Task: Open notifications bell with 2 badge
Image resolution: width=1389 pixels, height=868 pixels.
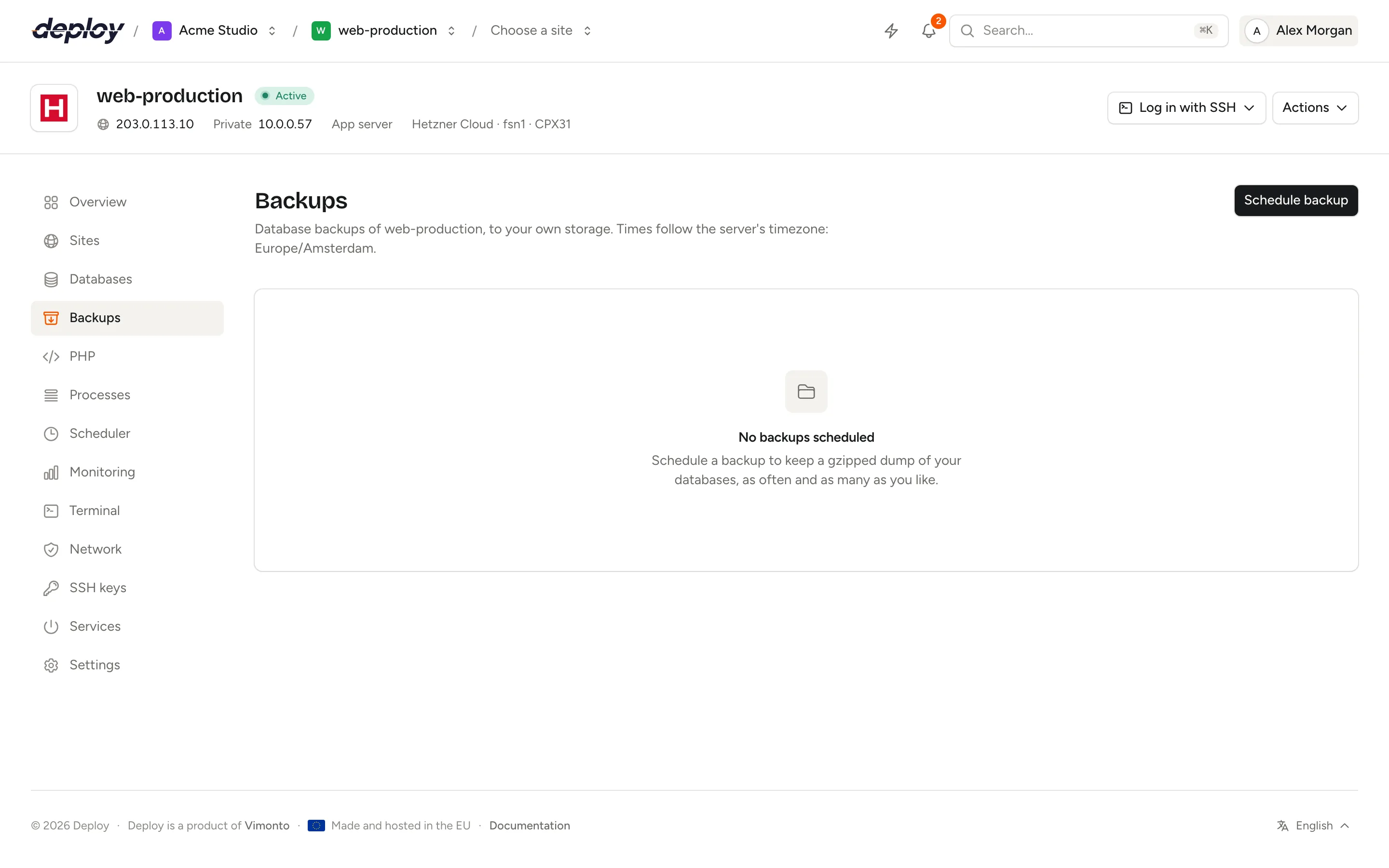Action: tap(929, 30)
